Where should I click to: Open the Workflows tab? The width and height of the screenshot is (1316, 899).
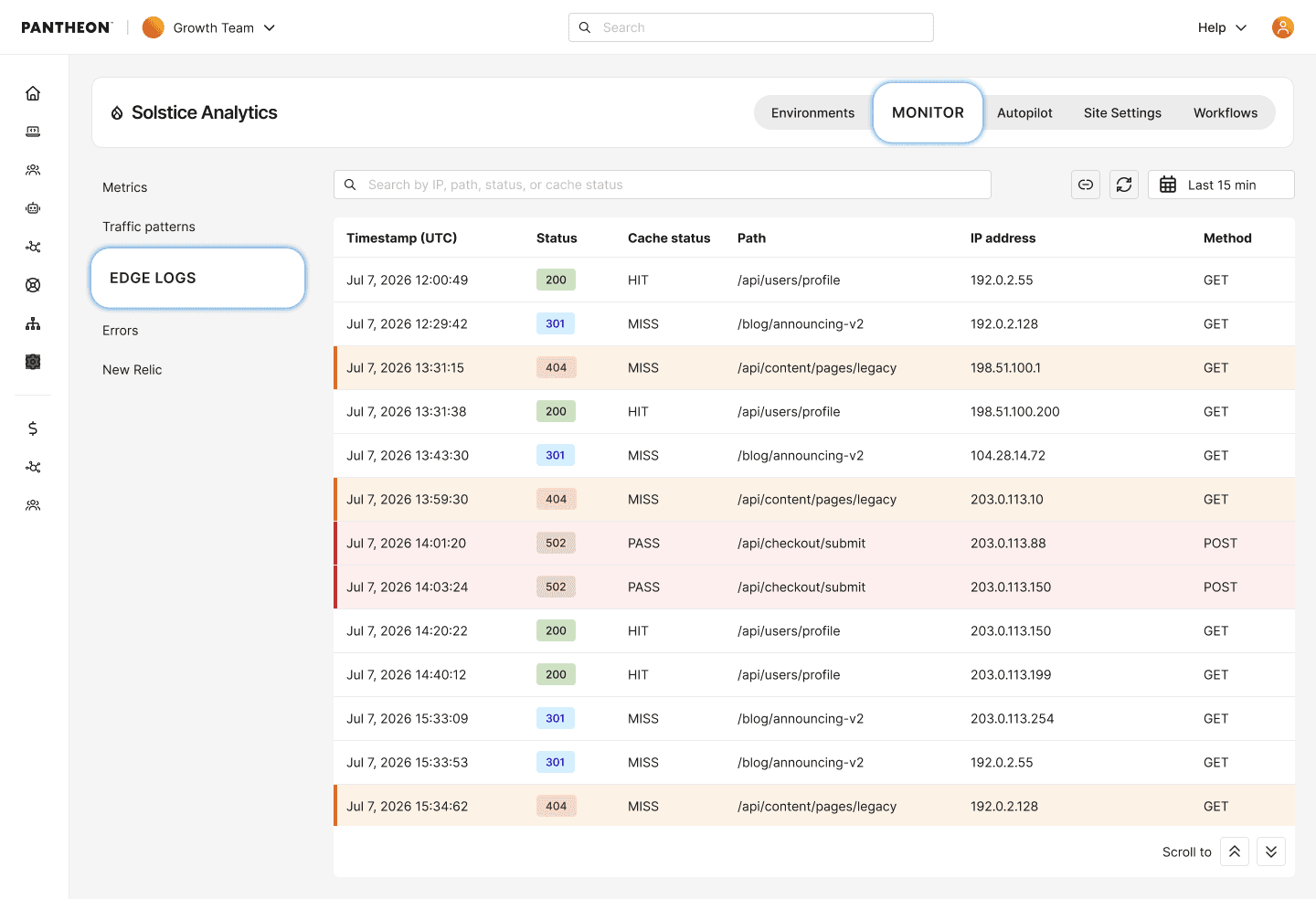tap(1225, 112)
